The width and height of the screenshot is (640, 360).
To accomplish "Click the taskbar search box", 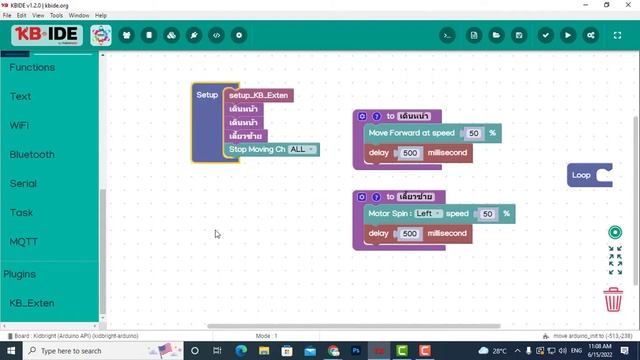I will 103,351.
